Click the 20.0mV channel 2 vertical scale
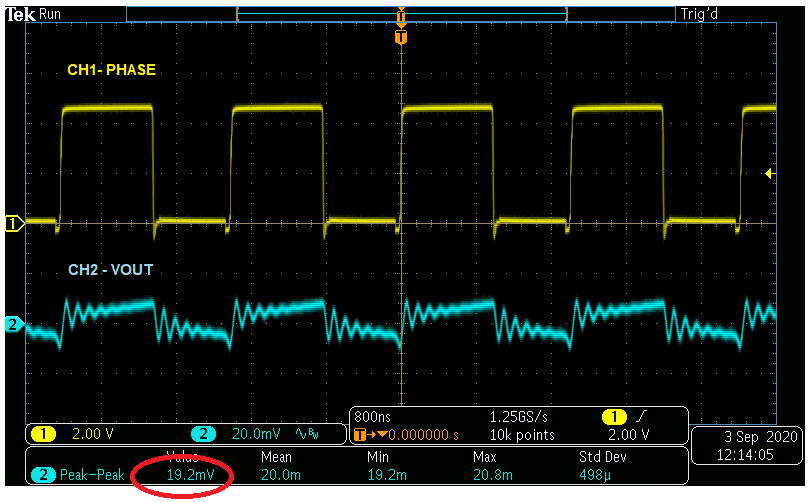This screenshot has width=808, height=502. click(256, 434)
